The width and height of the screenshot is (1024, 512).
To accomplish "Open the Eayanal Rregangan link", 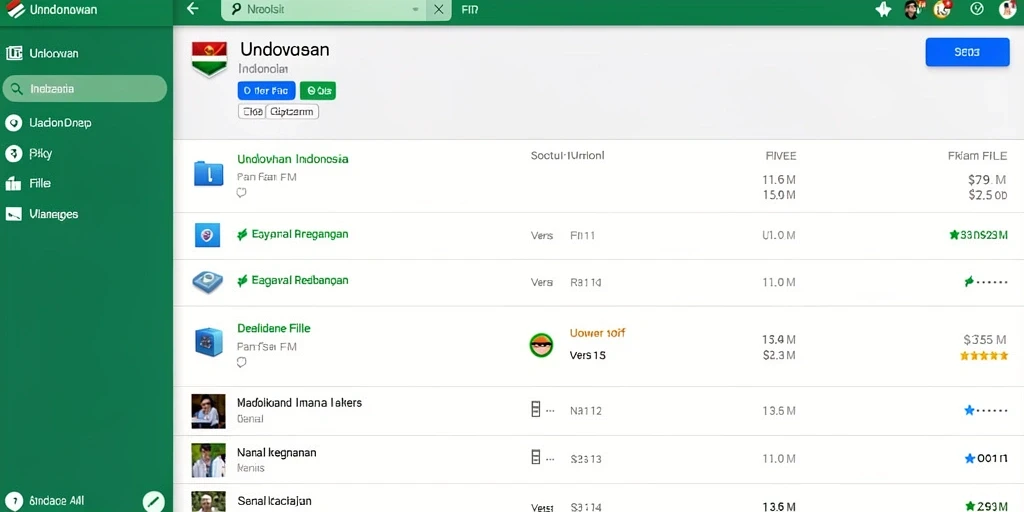I will point(300,234).
